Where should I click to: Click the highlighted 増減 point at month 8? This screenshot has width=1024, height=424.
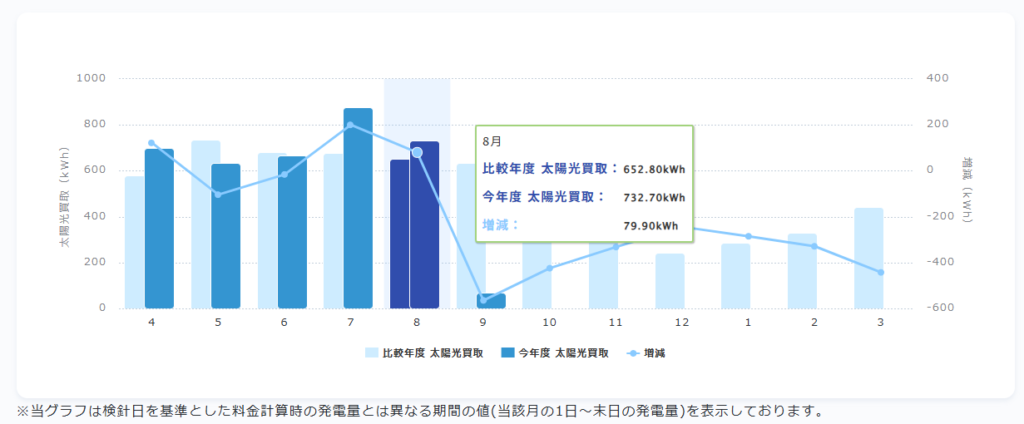pos(417,152)
